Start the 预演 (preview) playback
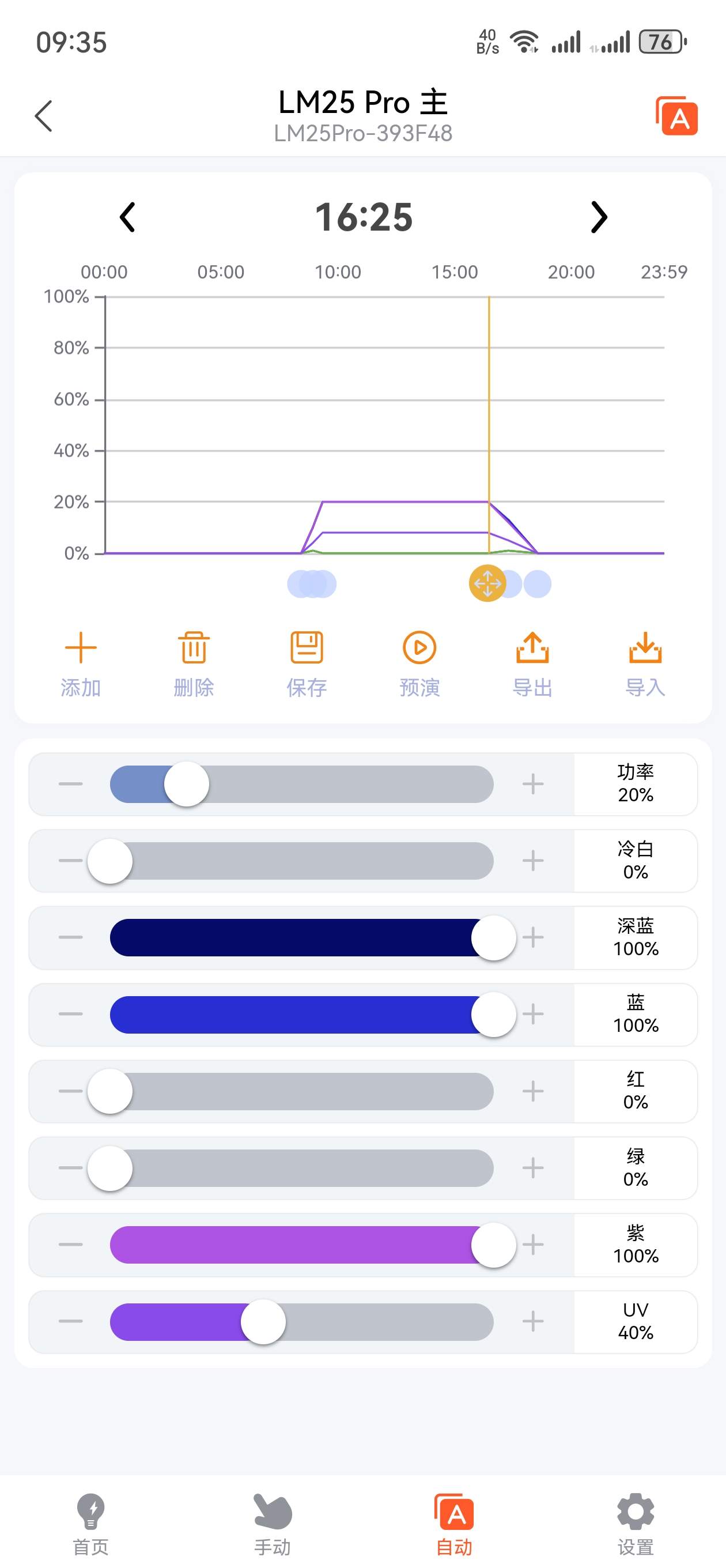This screenshot has width=726, height=1568. pyautogui.click(x=419, y=647)
